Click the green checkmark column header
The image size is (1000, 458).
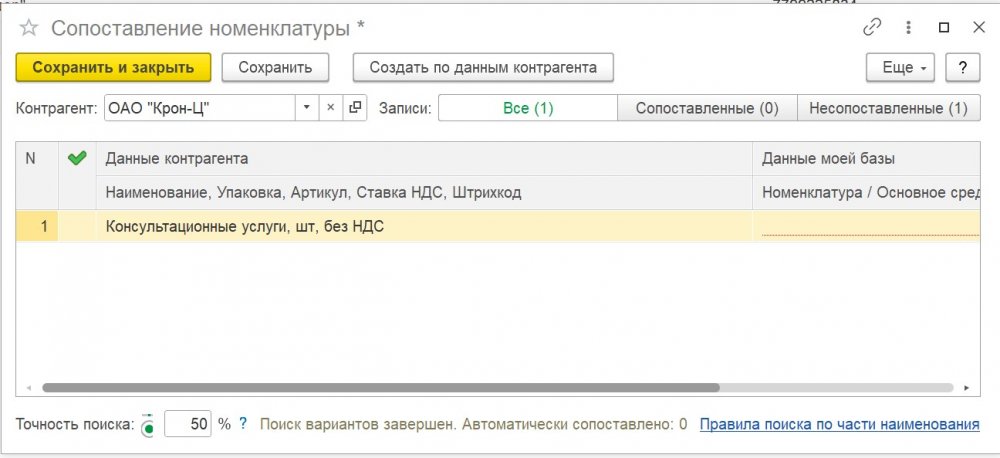[76, 158]
